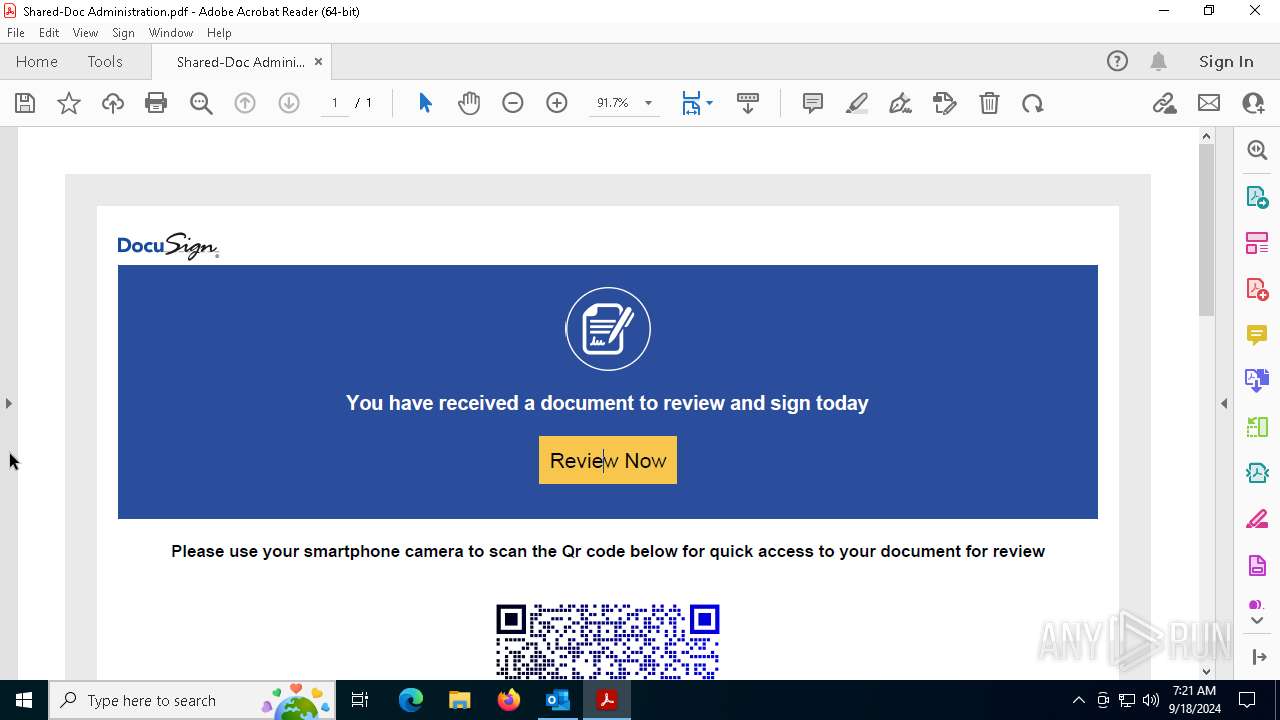The image size is (1280, 720).
Task: Open the help question mark icon
Action: coord(1117,62)
